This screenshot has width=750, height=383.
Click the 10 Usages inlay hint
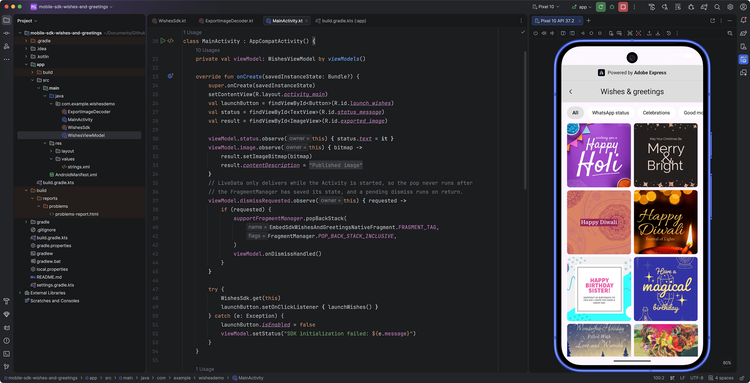(207, 50)
